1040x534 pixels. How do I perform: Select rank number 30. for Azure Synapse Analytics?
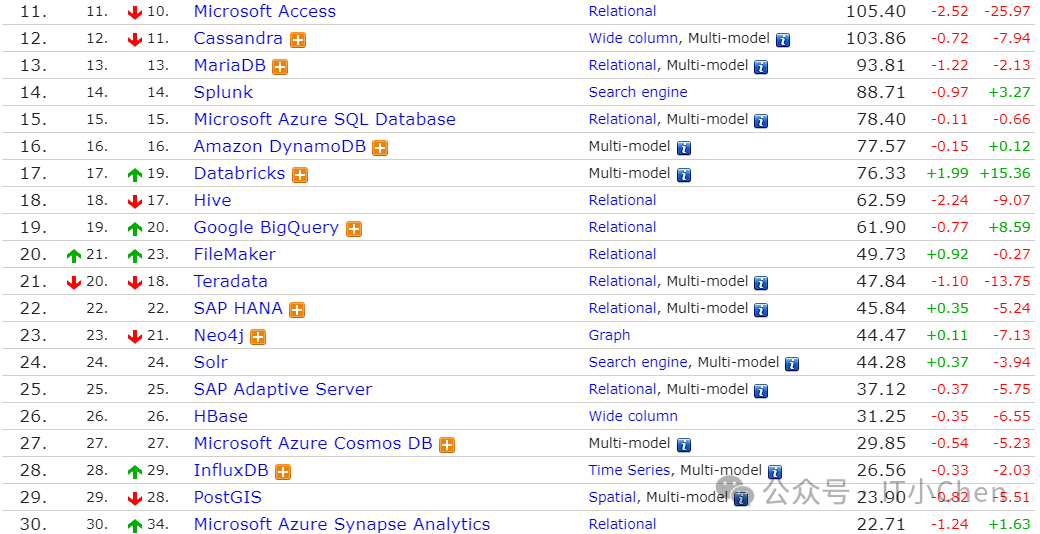33,524
